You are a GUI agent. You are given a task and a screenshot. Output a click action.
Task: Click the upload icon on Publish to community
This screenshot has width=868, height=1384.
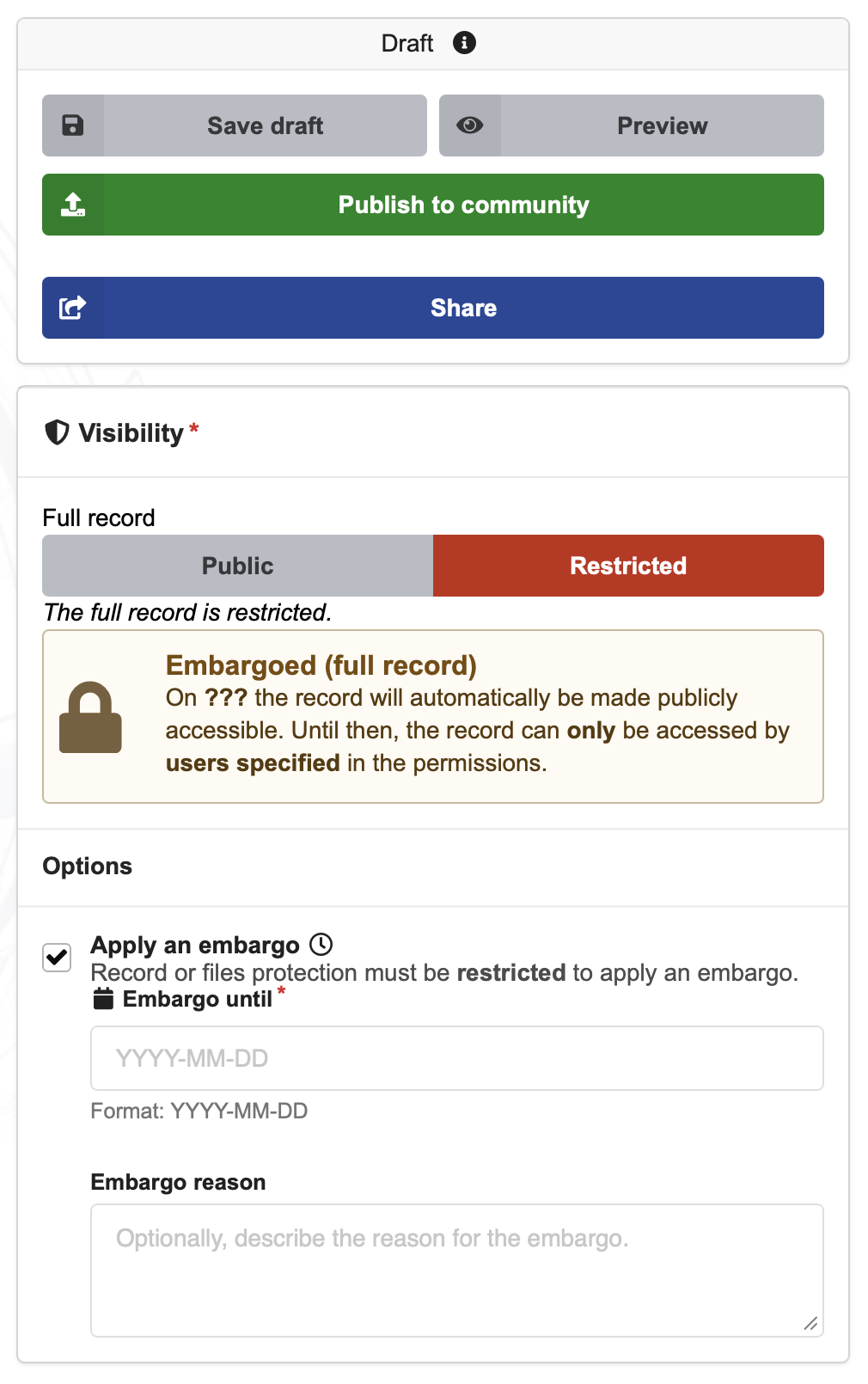[72, 205]
